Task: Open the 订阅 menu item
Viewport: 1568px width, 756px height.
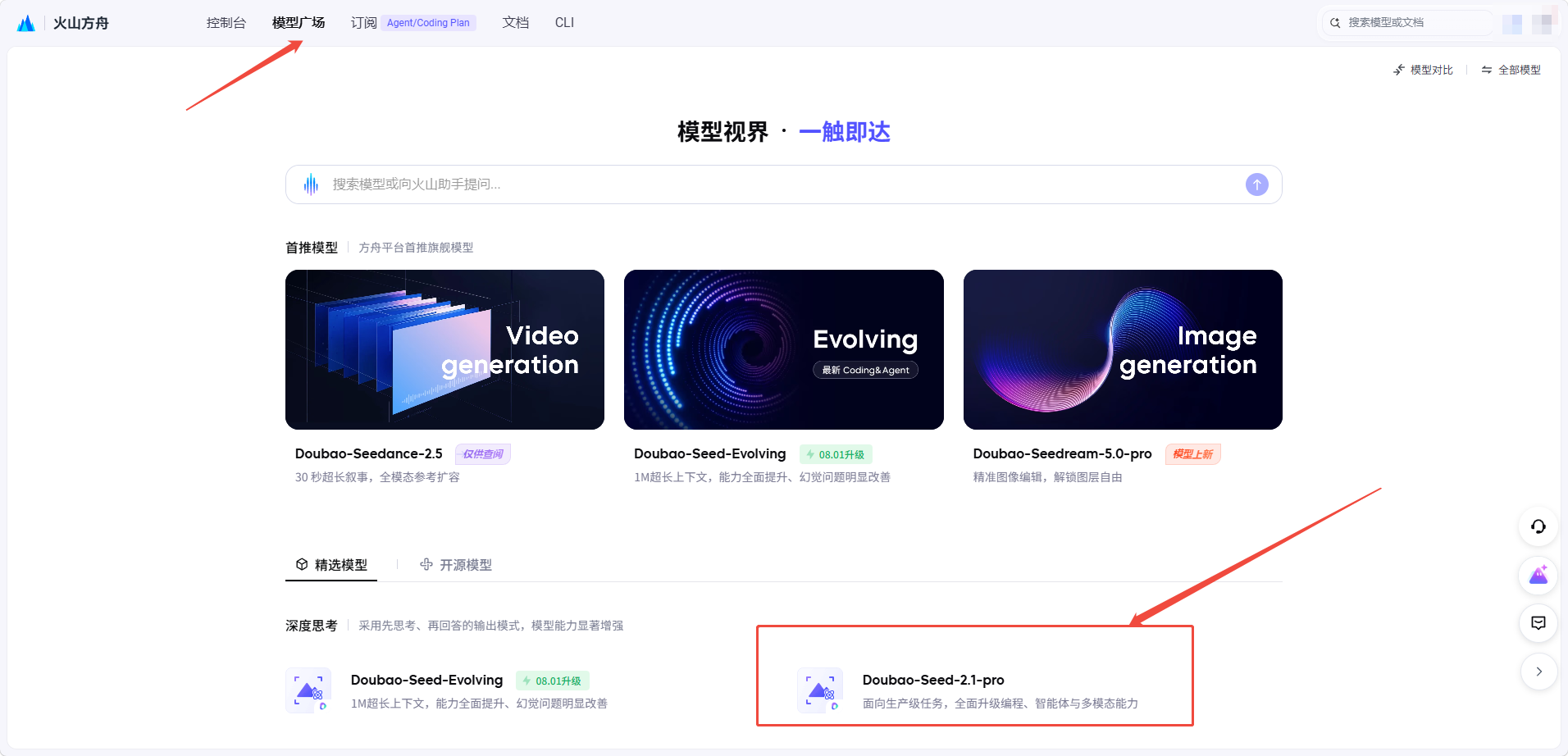Action: click(x=363, y=23)
